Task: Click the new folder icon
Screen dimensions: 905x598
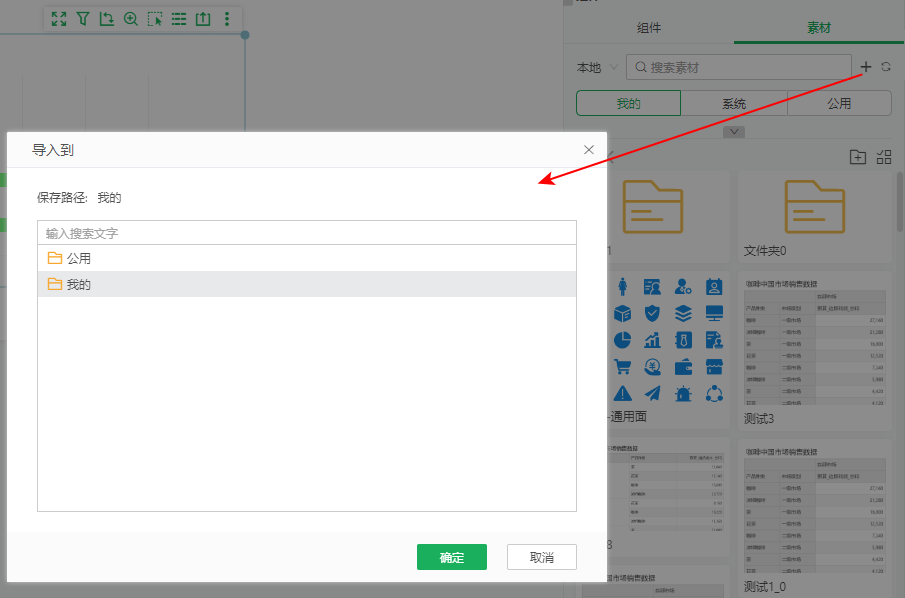Action: pos(857,157)
